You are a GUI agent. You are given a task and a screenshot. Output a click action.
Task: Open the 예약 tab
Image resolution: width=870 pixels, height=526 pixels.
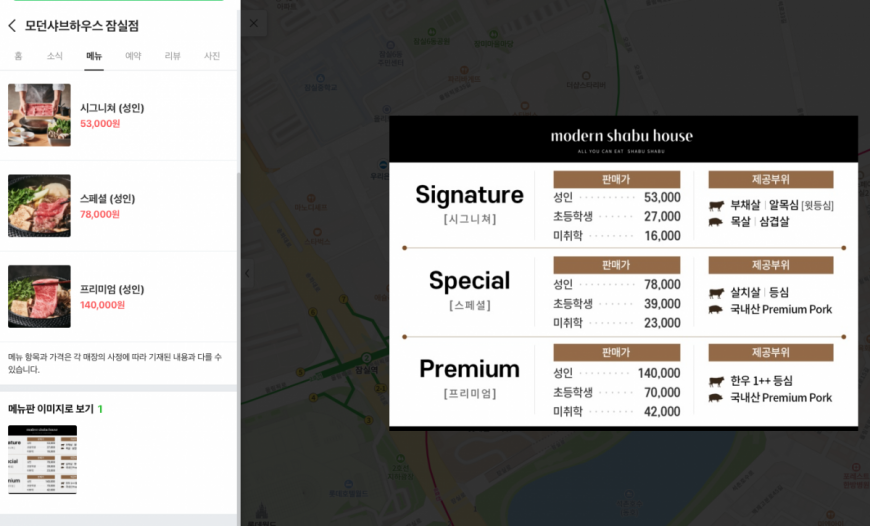(x=133, y=55)
